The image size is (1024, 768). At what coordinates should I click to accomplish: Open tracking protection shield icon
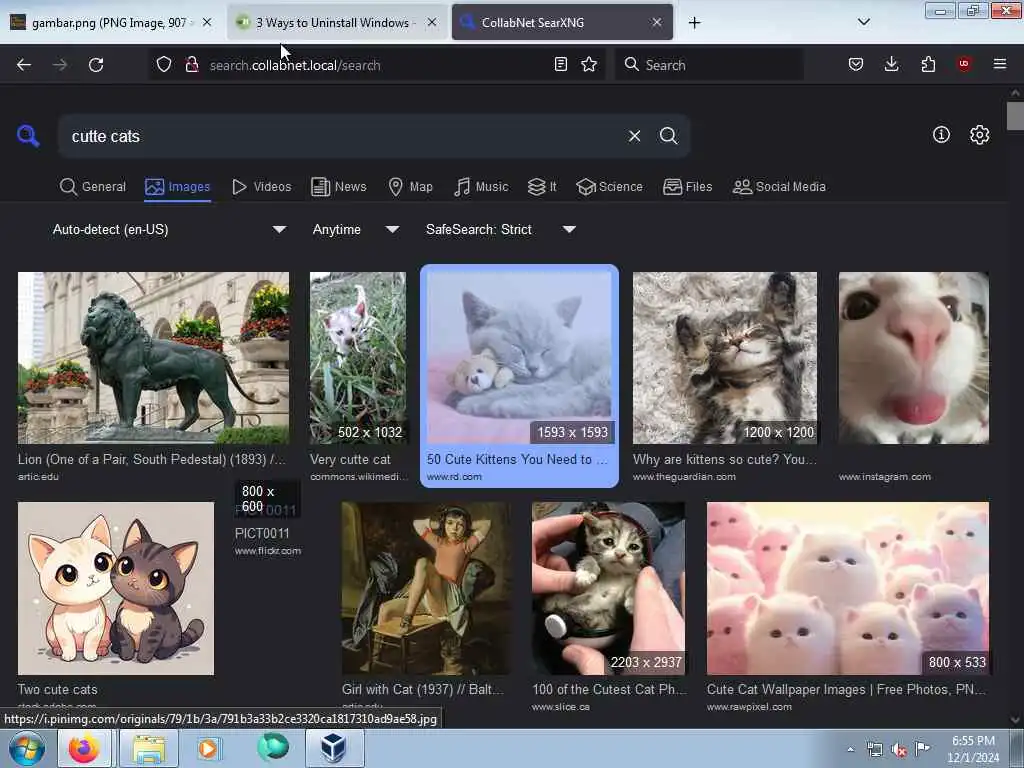(164, 65)
